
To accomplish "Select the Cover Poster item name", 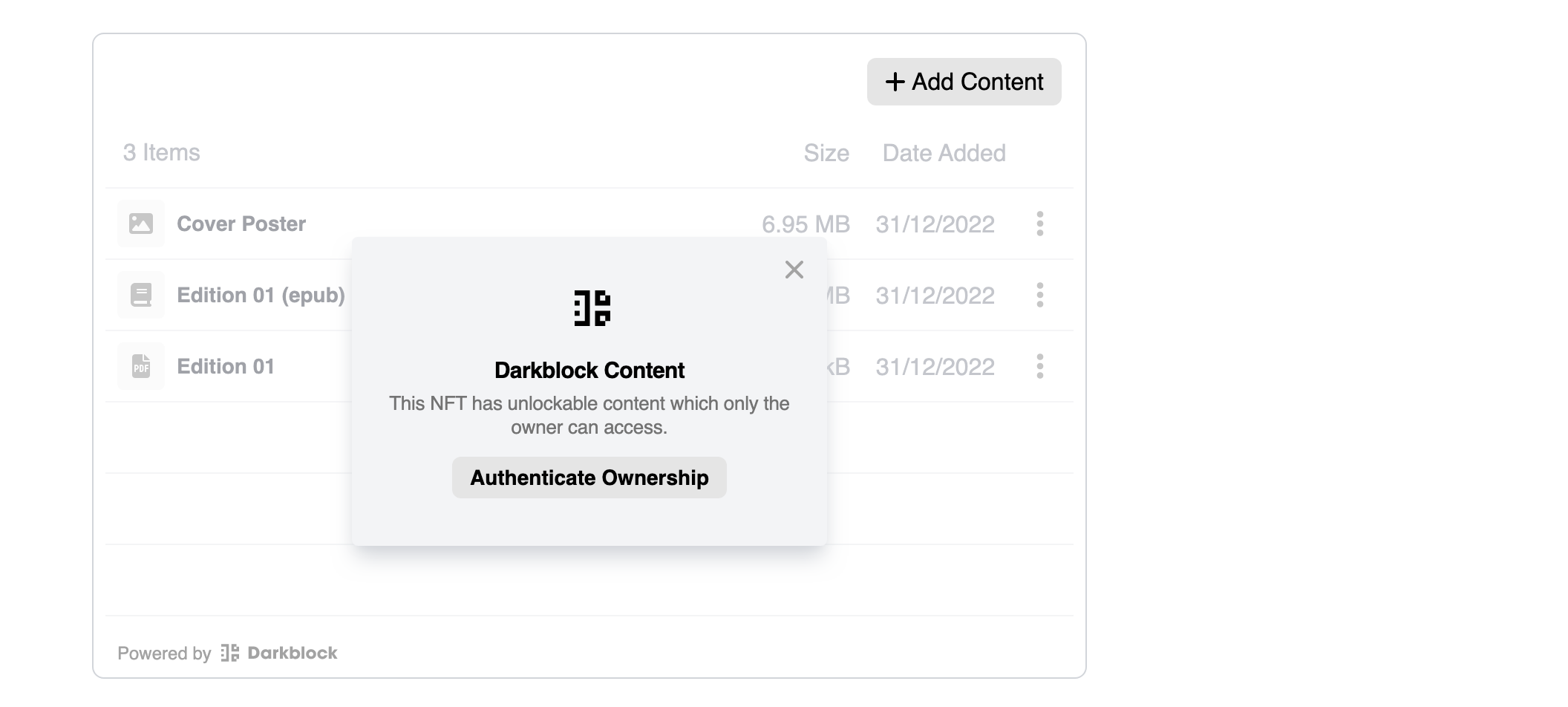I will [241, 224].
